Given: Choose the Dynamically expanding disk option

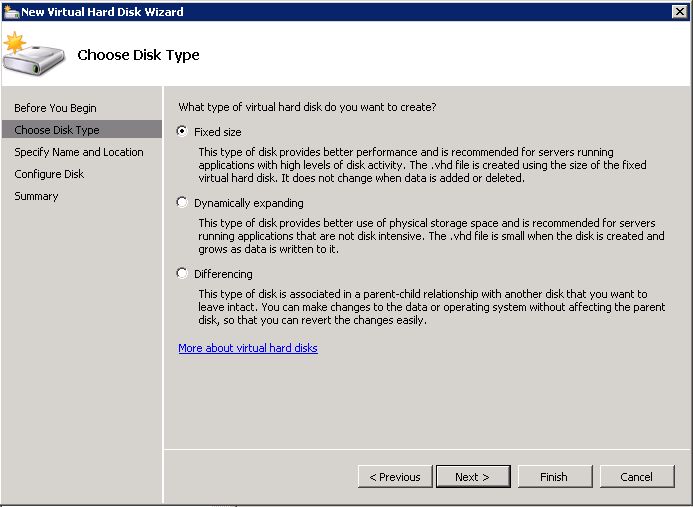Looking at the screenshot, I should [182, 202].
